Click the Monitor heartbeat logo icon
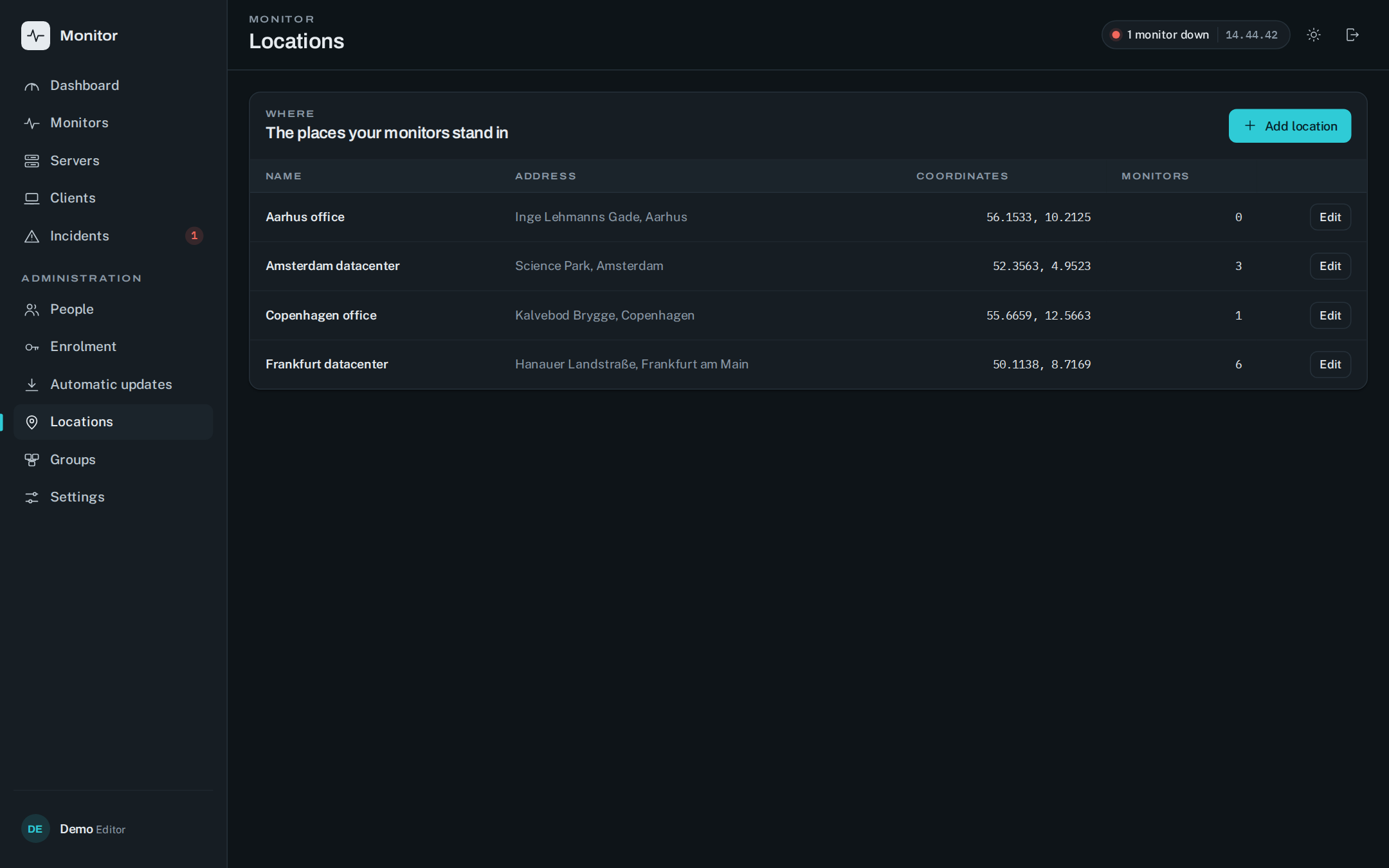This screenshot has height=868, width=1389. [35, 35]
